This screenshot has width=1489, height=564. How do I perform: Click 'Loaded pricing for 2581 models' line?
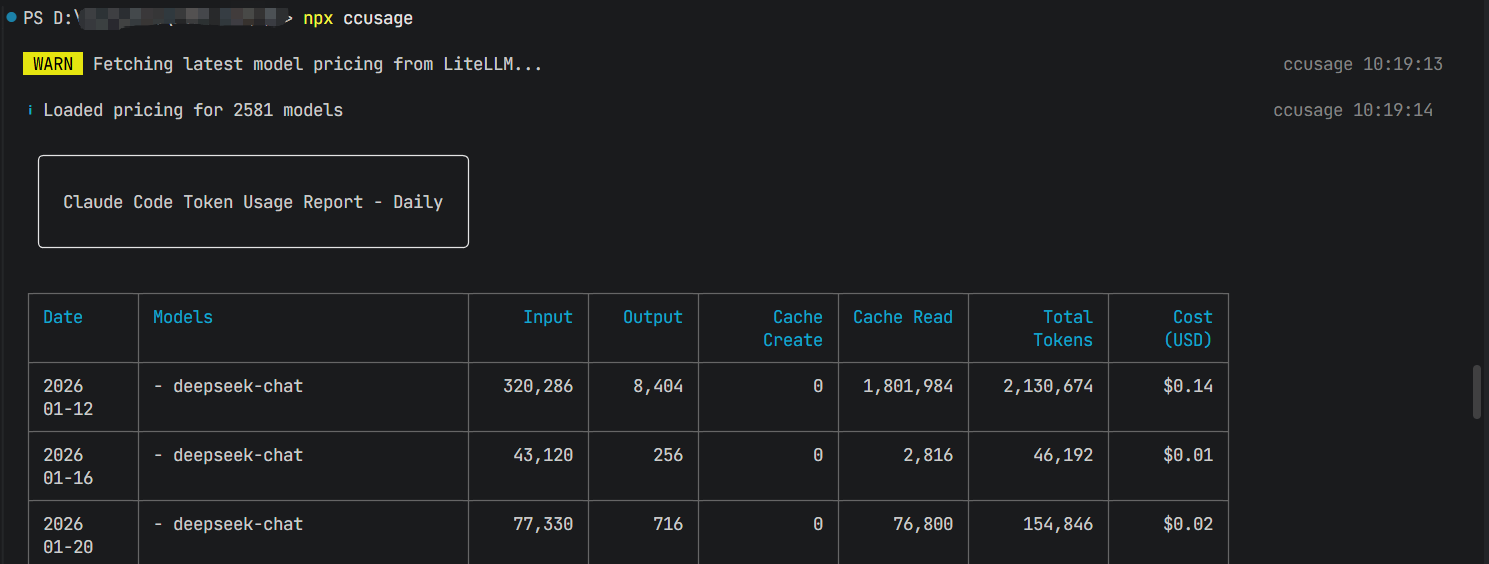pos(193,110)
